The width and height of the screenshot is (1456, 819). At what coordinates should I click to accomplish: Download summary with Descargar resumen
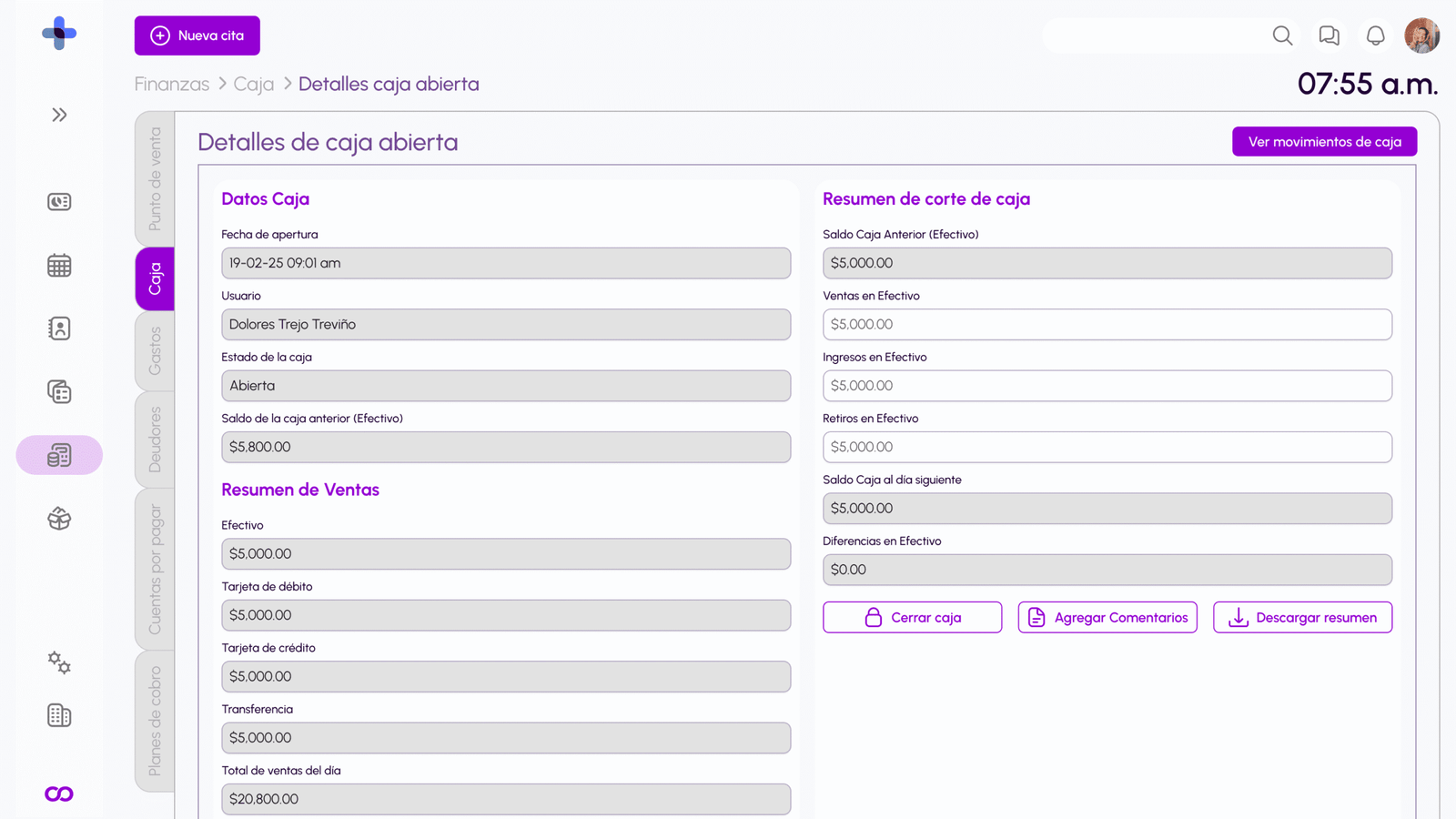pyautogui.click(x=1302, y=617)
